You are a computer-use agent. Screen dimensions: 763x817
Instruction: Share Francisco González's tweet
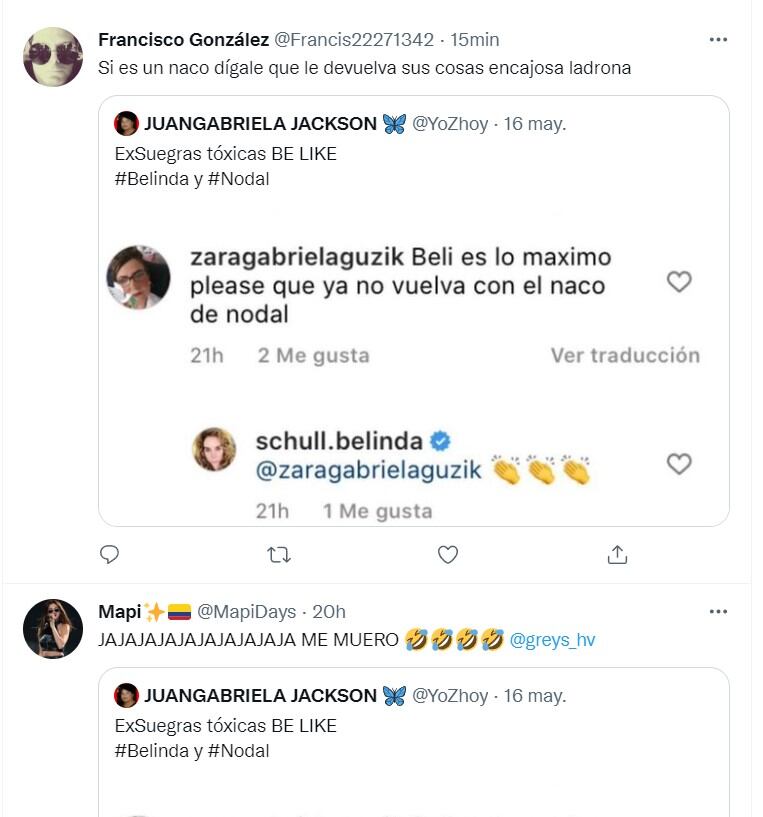[617, 554]
